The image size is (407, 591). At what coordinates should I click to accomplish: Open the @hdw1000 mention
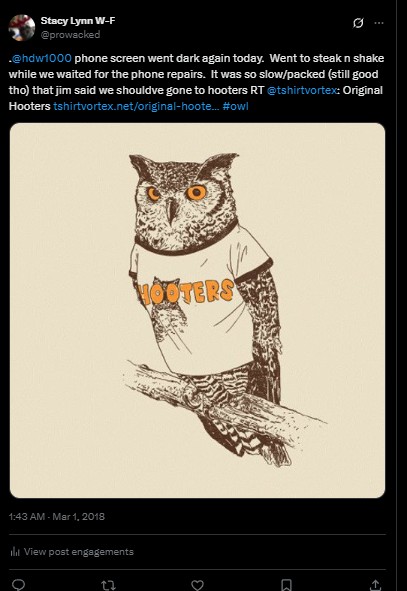coord(42,58)
